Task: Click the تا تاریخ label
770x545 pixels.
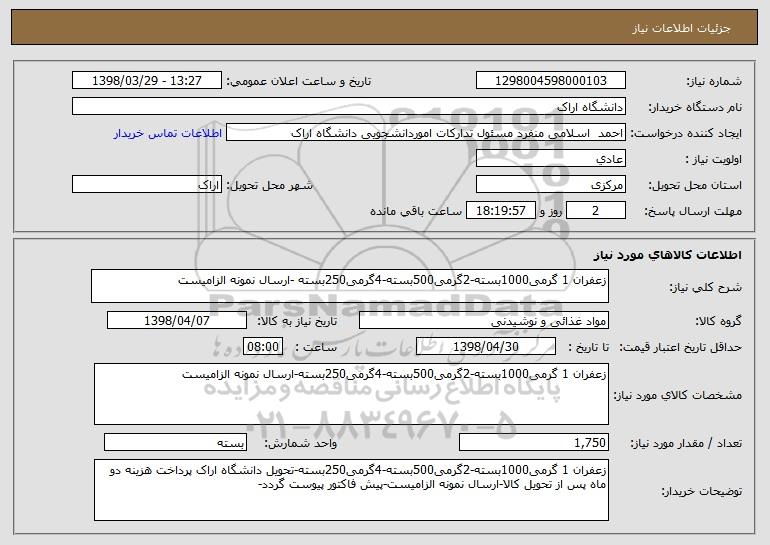Action: point(589,347)
